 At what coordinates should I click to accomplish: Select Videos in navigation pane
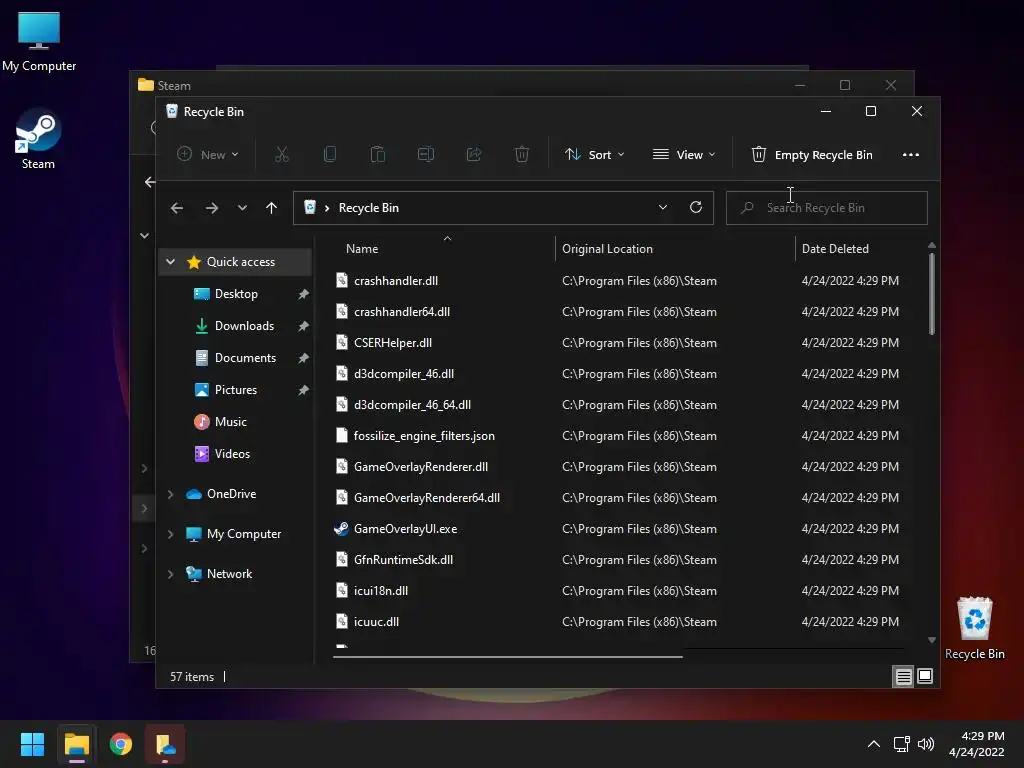(x=232, y=454)
